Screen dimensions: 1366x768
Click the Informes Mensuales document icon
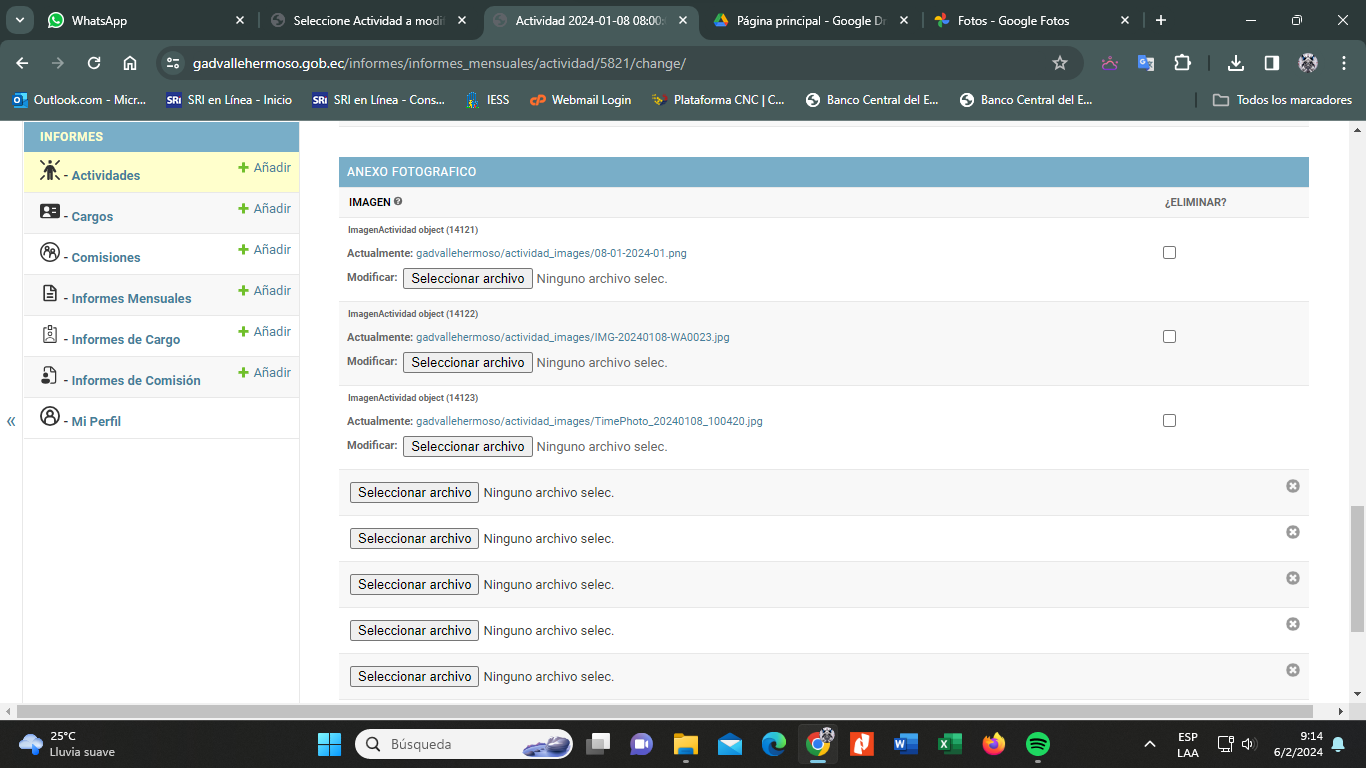[x=50, y=294]
